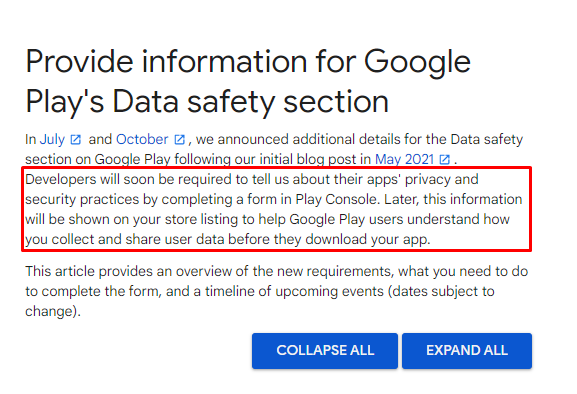Click the 'Provide information for Google' heading line
The image size is (577, 394).
(248, 63)
